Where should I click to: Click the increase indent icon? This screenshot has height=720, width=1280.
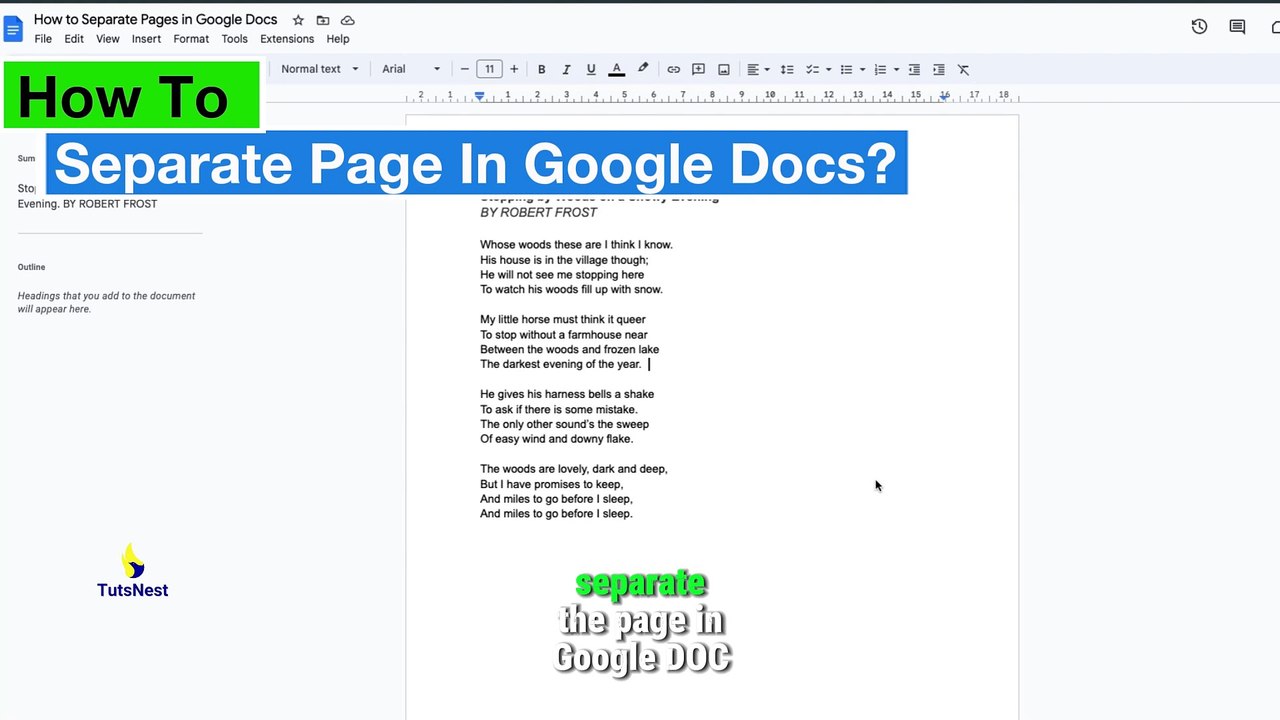click(938, 69)
